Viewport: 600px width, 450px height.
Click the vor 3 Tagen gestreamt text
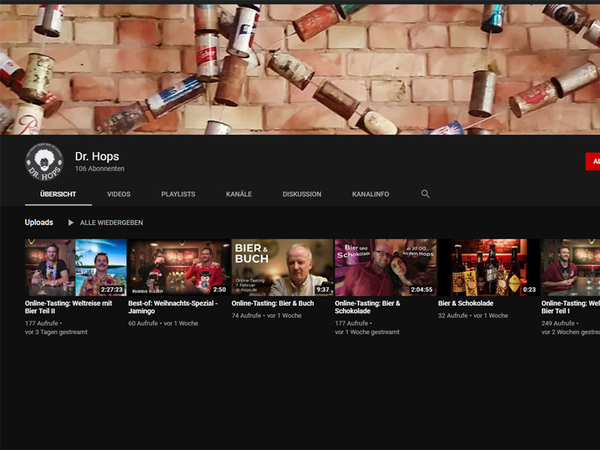(x=56, y=332)
